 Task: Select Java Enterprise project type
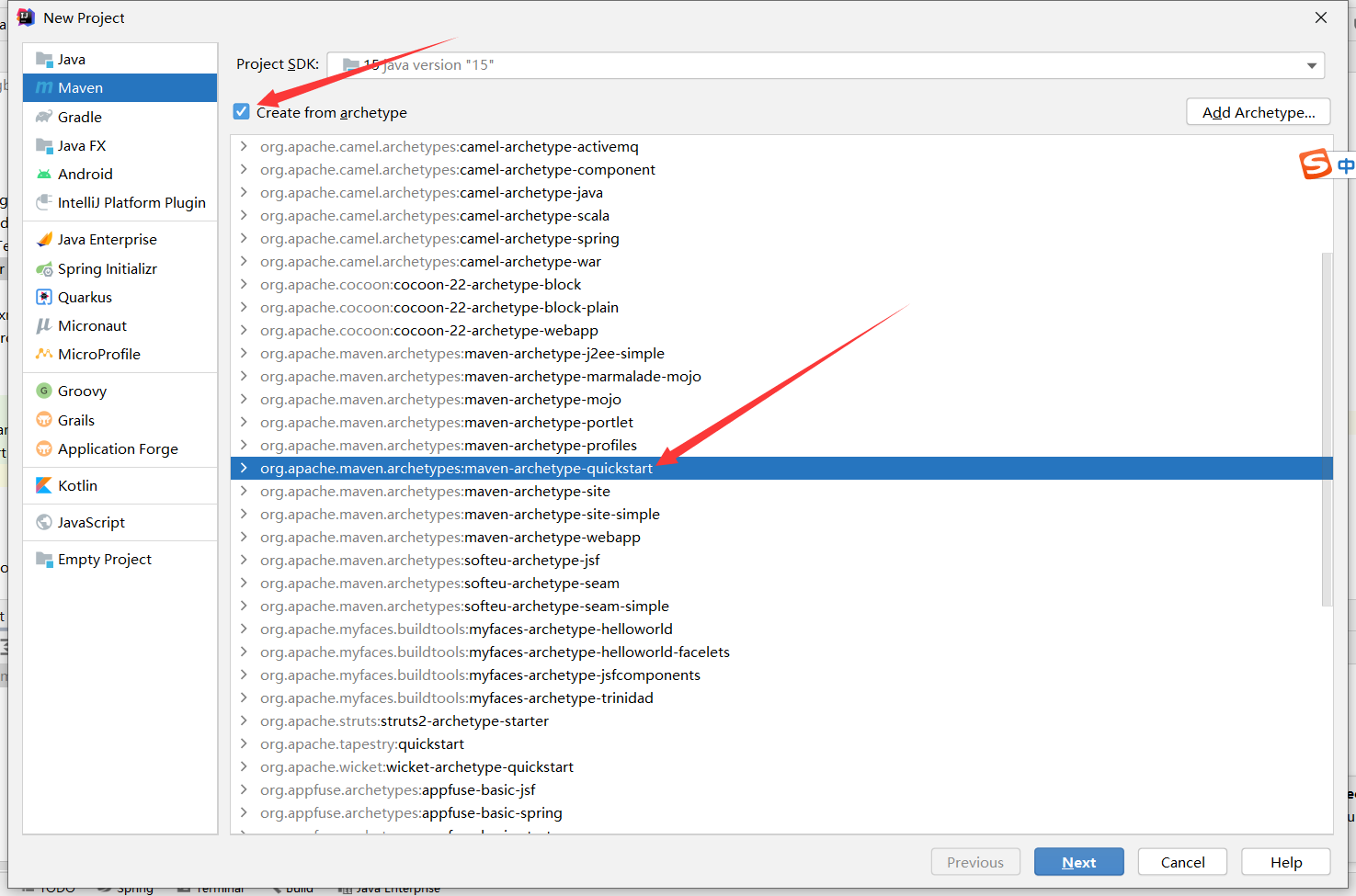(120, 239)
